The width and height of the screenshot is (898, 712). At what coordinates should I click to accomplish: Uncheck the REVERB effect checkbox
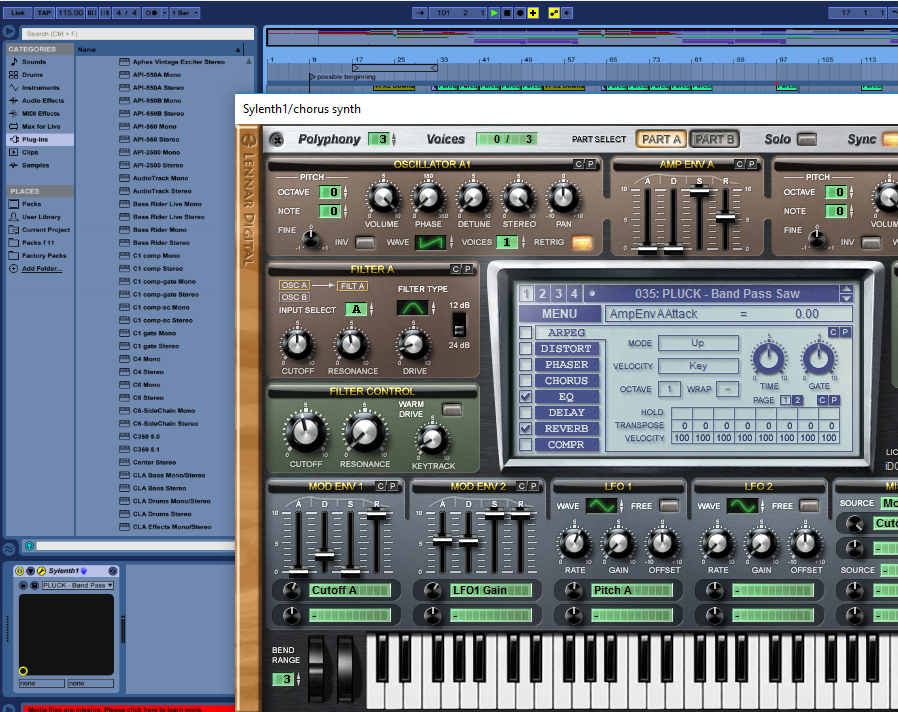click(x=525, y=428)
